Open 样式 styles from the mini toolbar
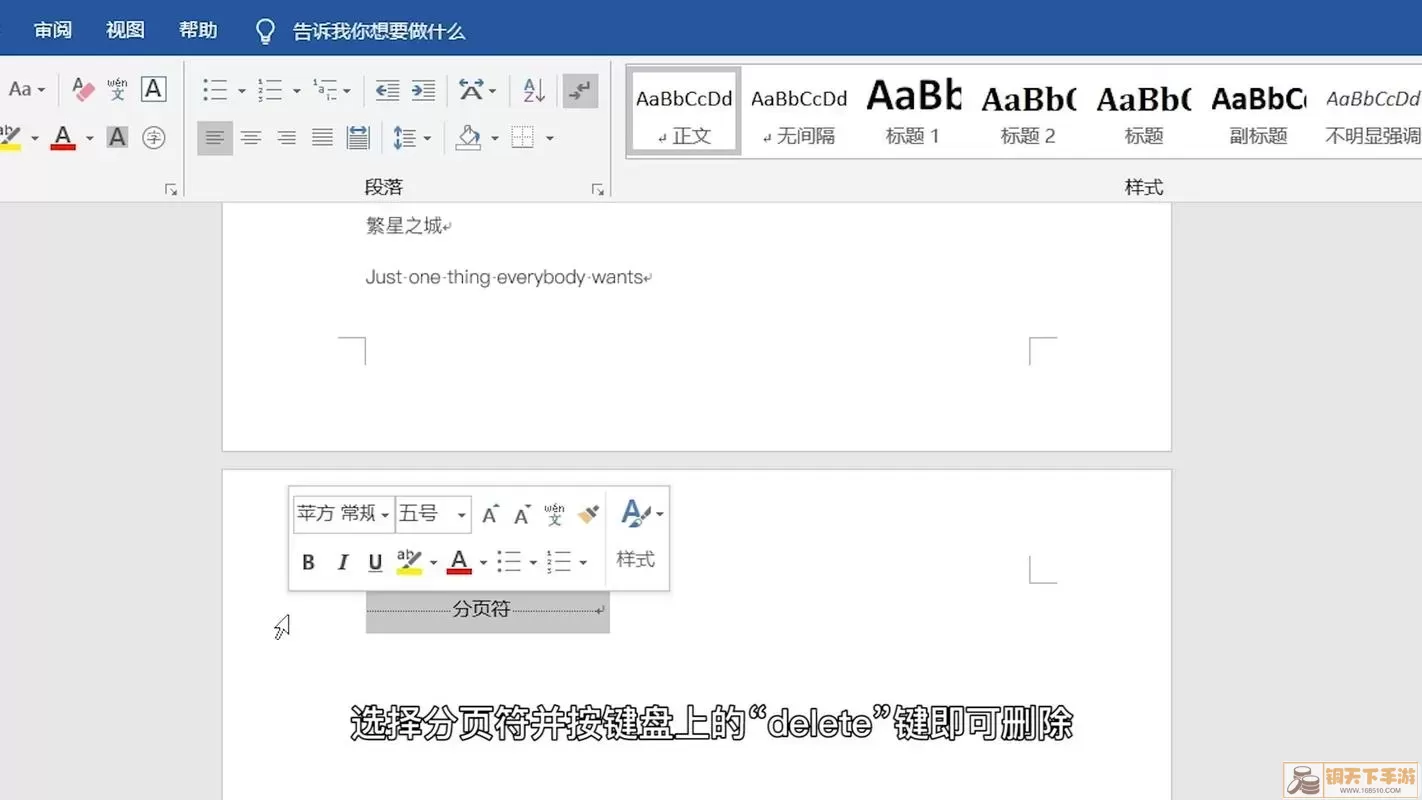The height and width of the screenshot is (800, 1422). [636, 537]
